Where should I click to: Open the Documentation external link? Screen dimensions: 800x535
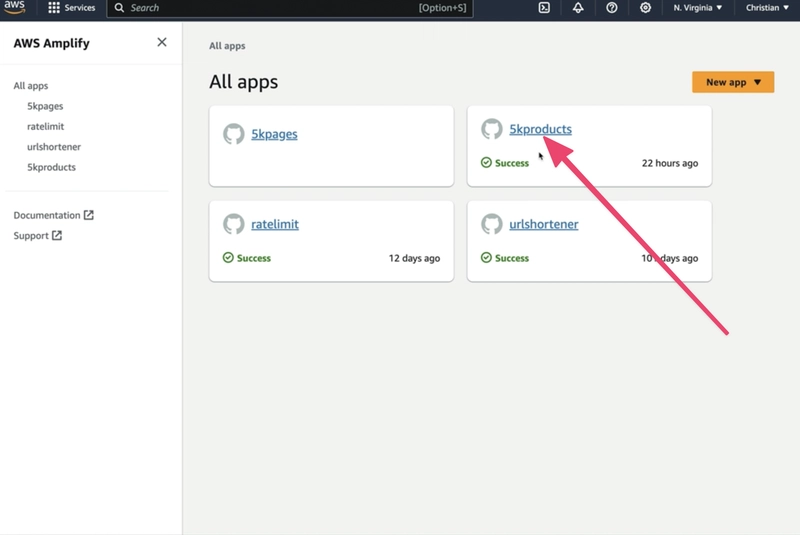pyautogui.click(x=53, y=215)
